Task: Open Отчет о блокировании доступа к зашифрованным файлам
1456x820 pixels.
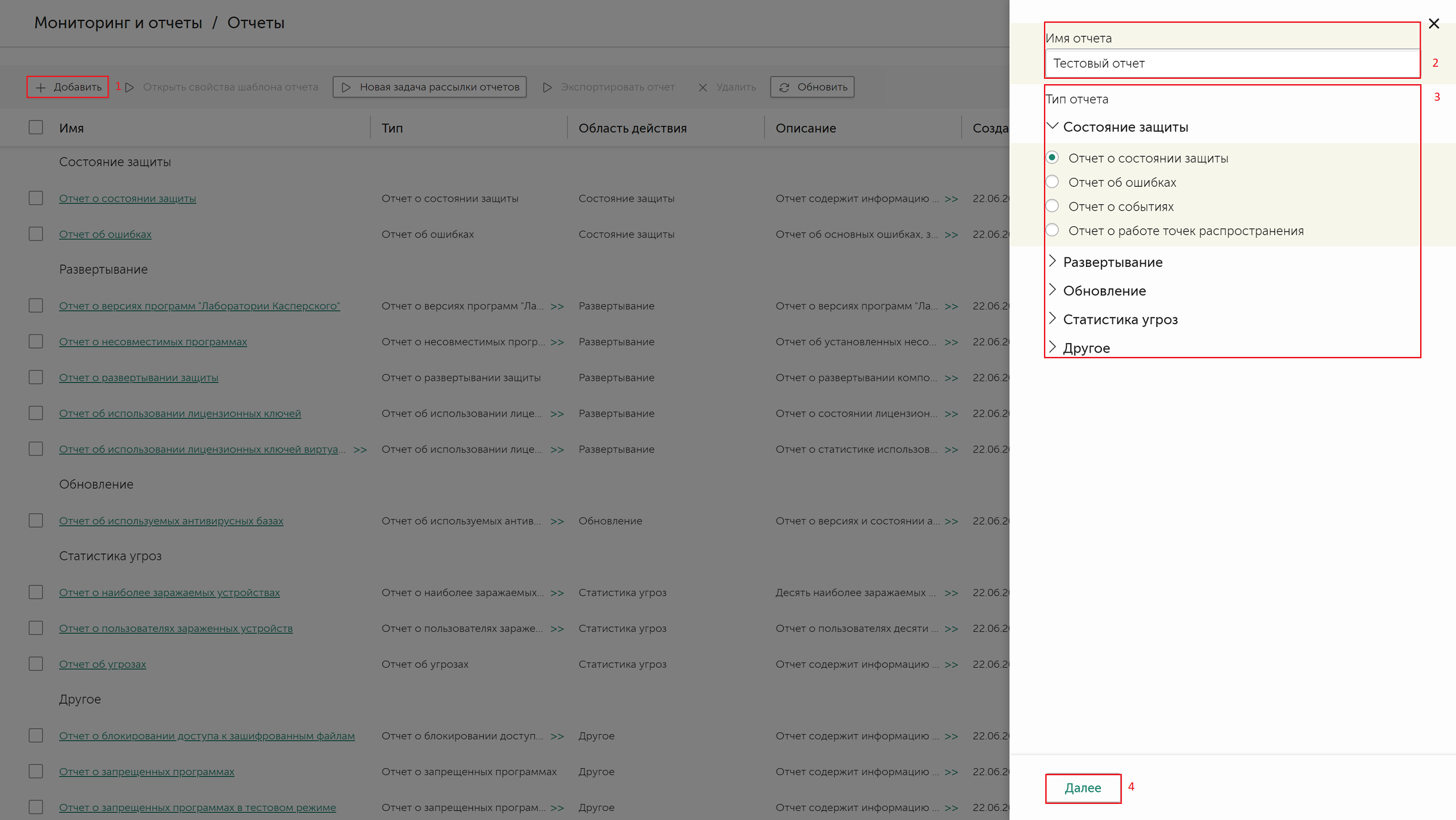Action: (207, 736)
